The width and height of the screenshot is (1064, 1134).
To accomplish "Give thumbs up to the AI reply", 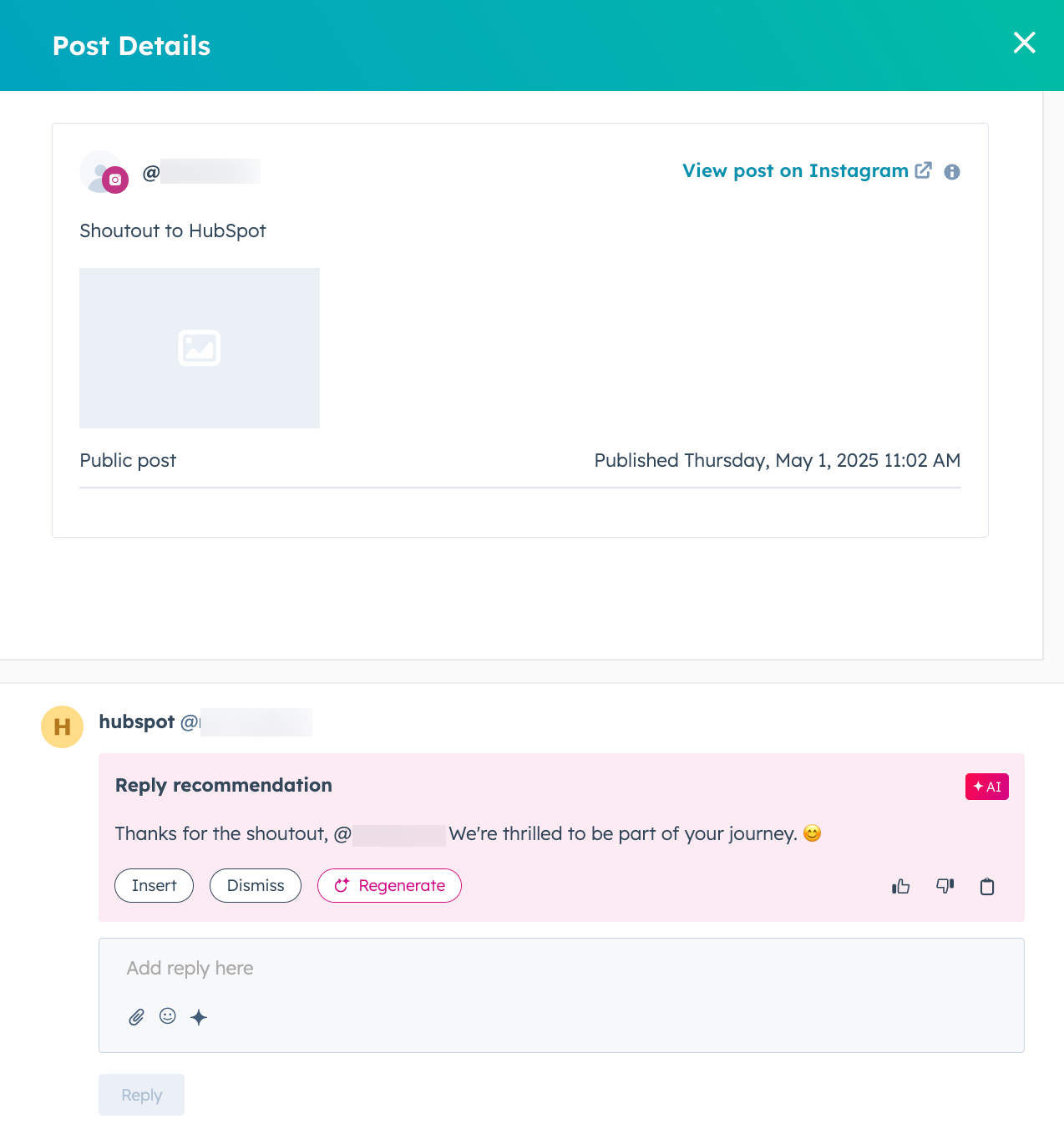I will click(900, 886).
